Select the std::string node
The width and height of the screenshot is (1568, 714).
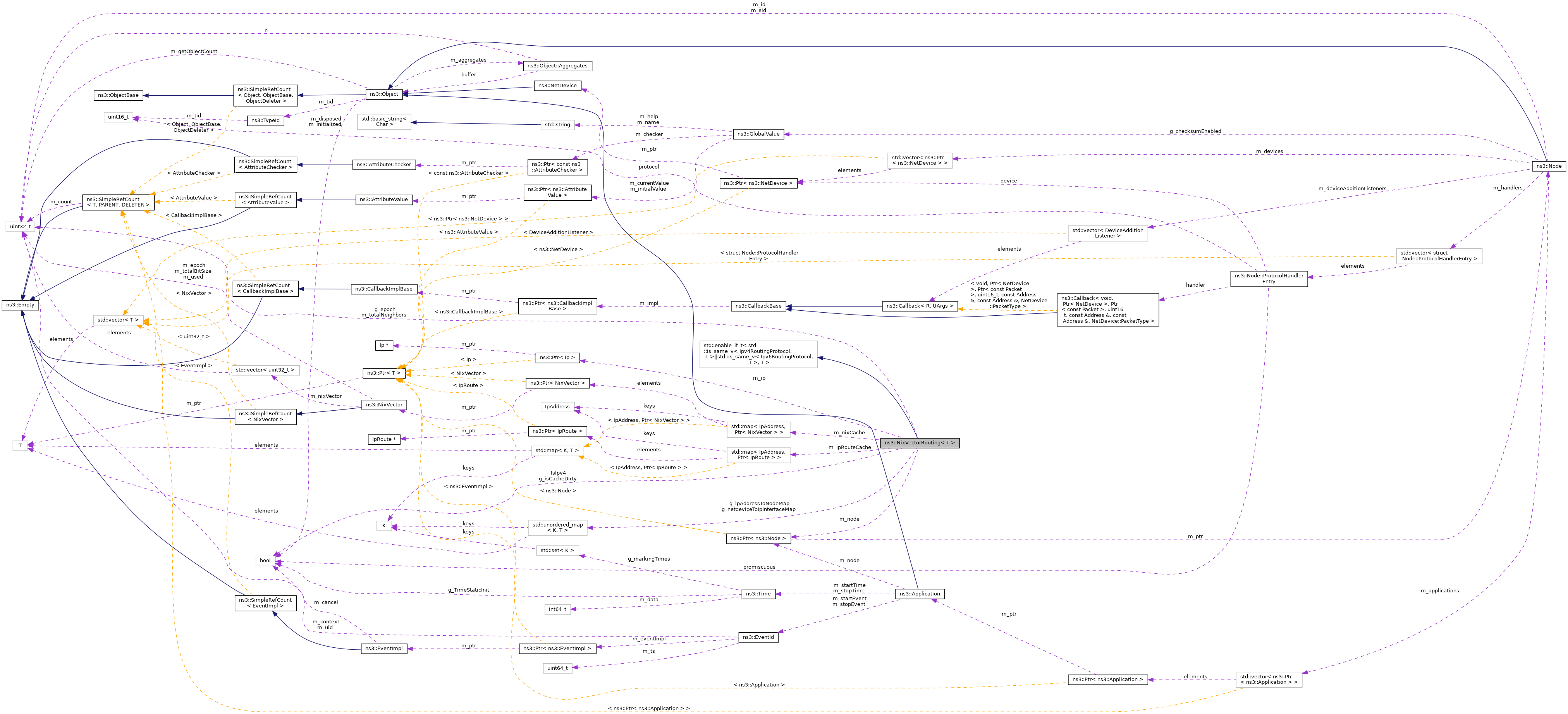click(557, 125)
